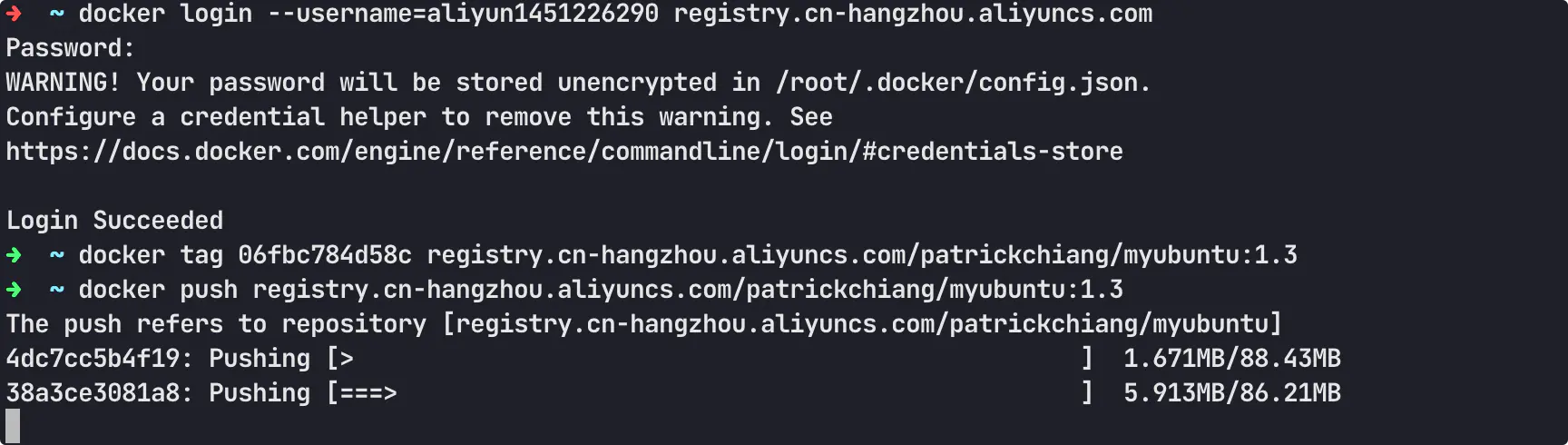Click the Password: prompt text
Viewport: 1568px width, 445px height.
[71, 48]
